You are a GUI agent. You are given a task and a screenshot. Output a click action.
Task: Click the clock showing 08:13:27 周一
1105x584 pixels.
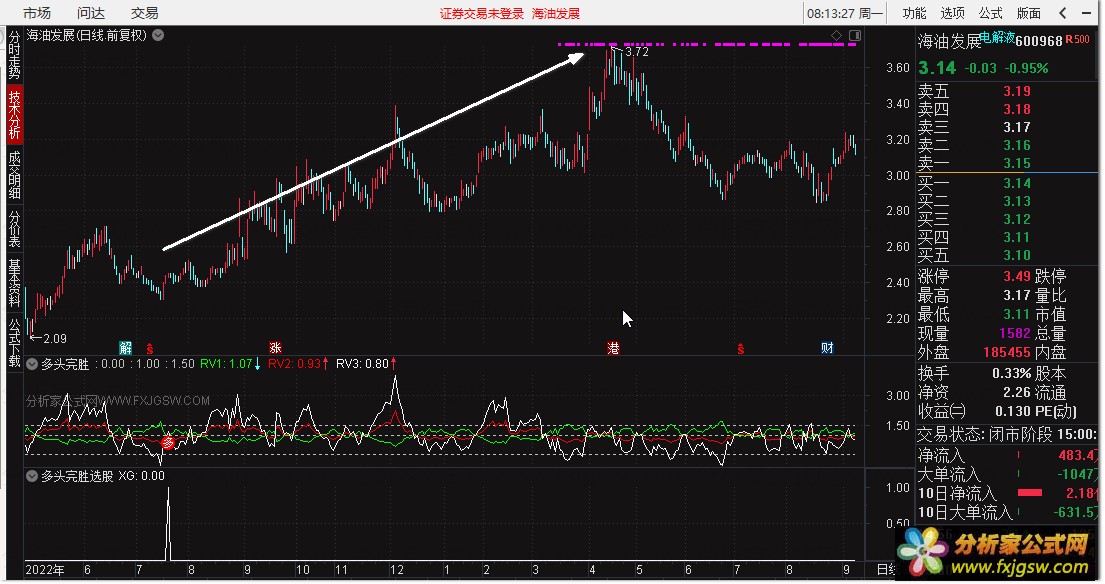(844, 13)
